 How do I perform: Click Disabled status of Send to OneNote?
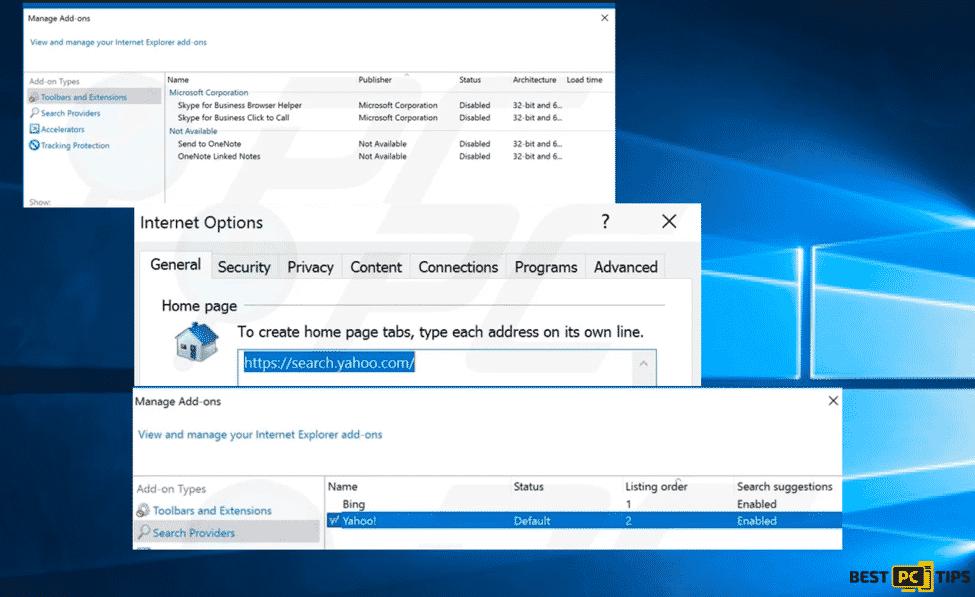[x=474, y=144]
